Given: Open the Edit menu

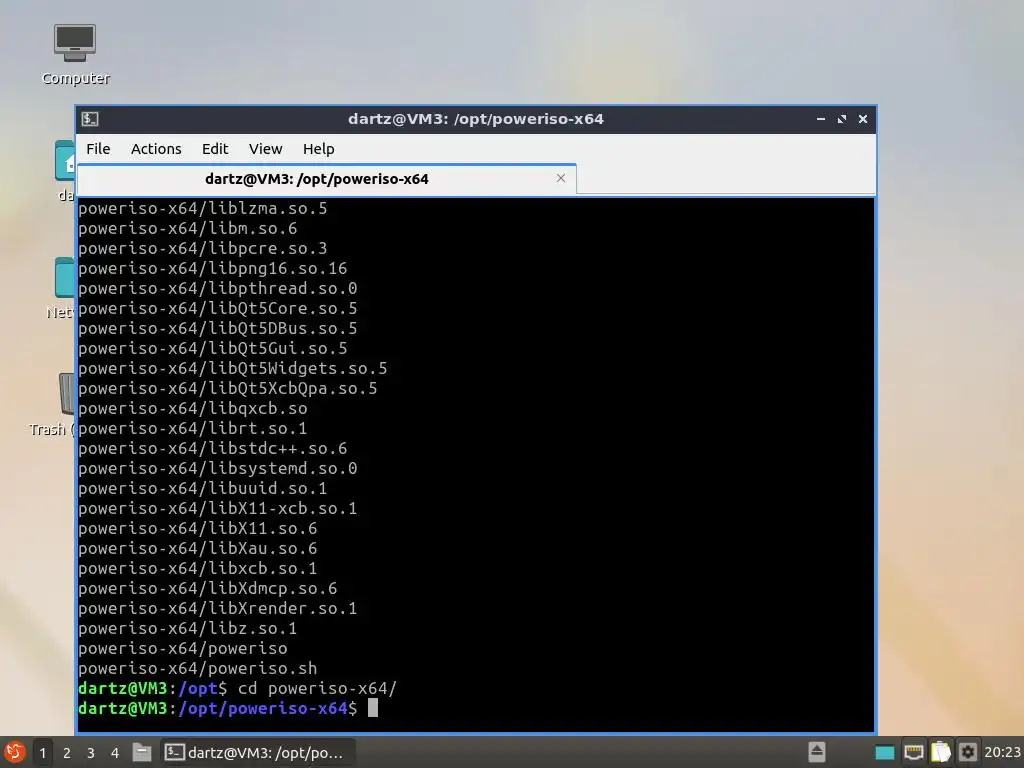Looking at the screenshot, I should click(215, 149).
